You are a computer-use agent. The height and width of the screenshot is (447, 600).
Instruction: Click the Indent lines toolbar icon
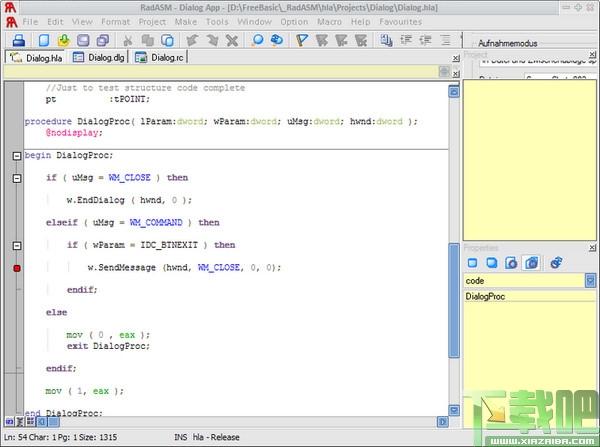point(406,40)
